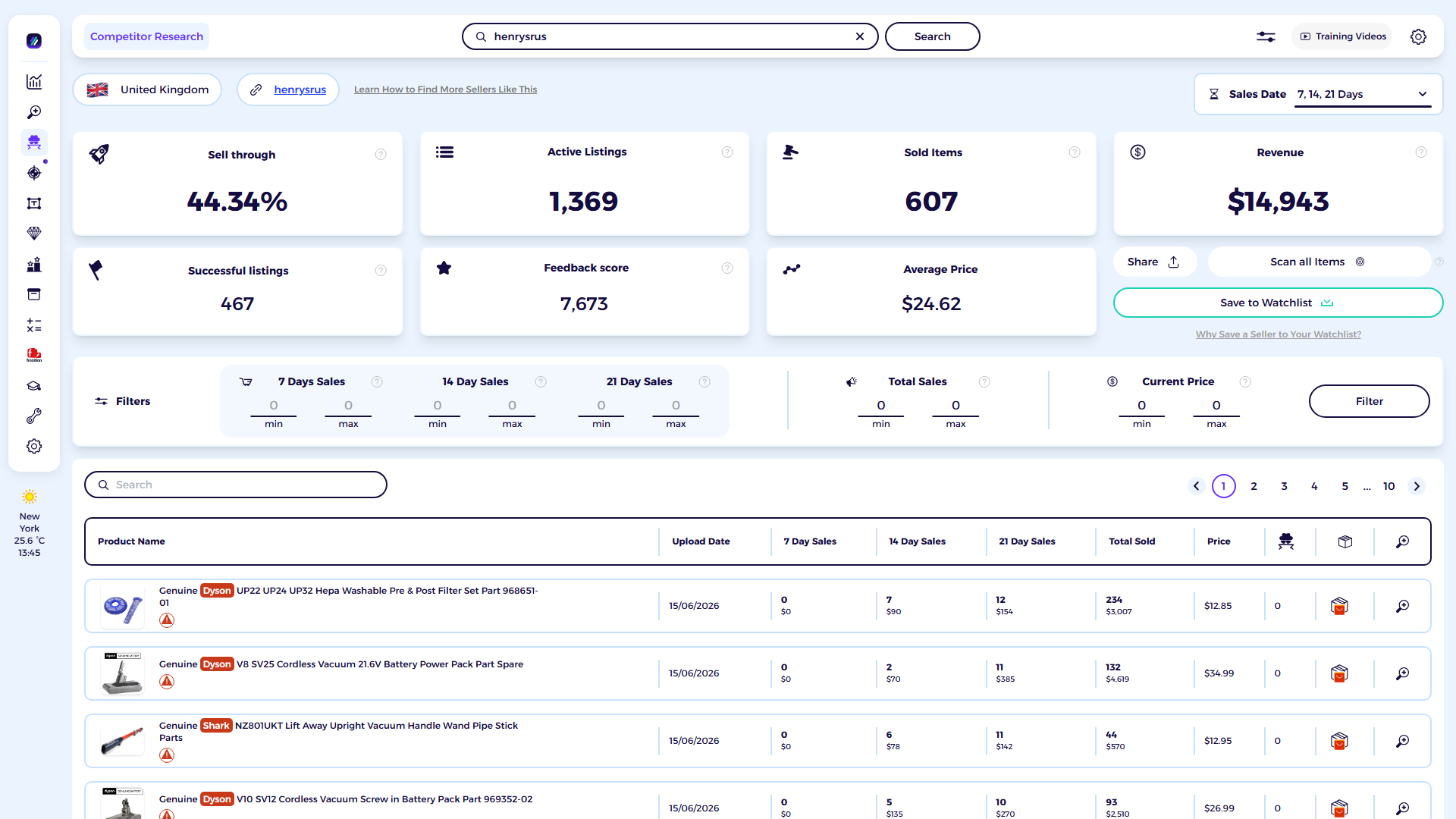The width and height of the screenshot is (1456, 819).
Task: Click the henrysrus seller search box
Action: [x=670, y=36]
